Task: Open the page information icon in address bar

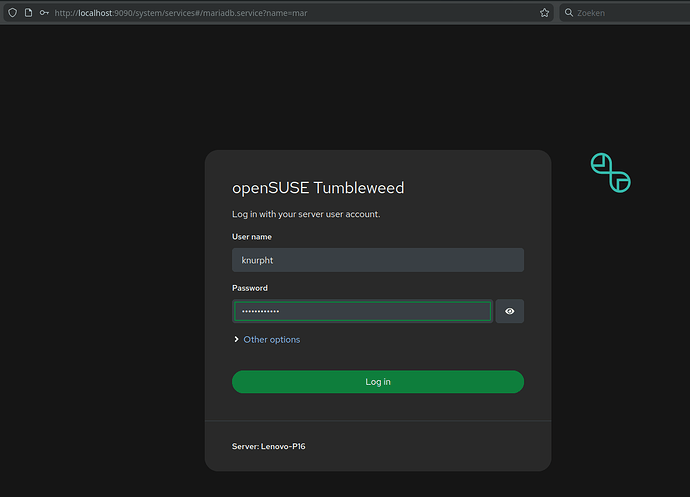Action: 28,13
